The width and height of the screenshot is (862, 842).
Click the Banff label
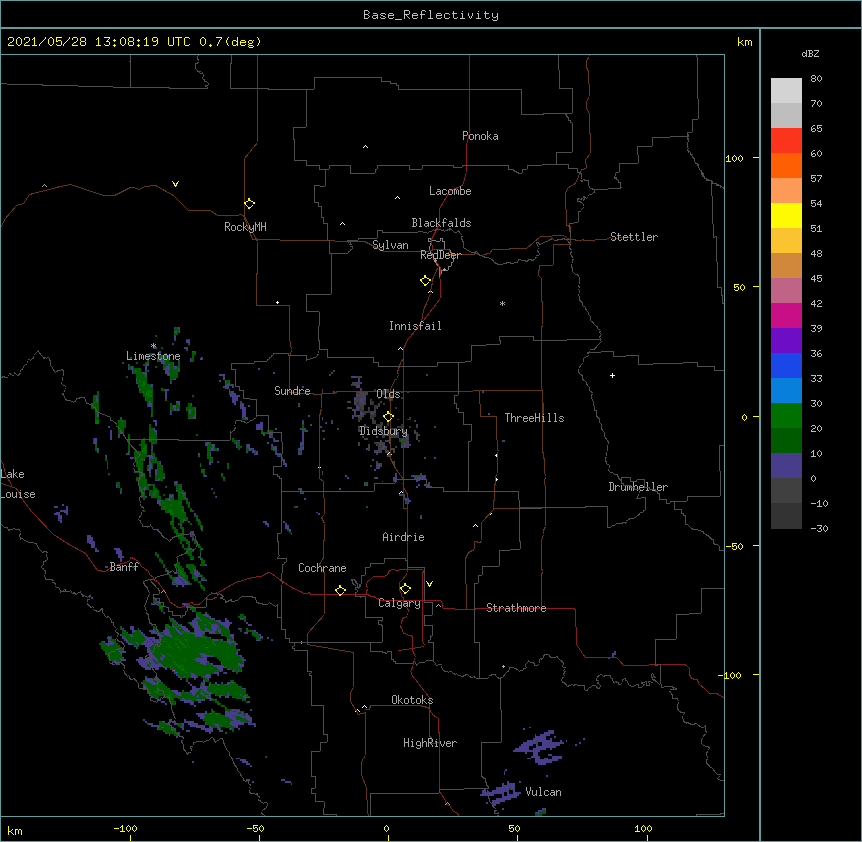coord(124,567)
